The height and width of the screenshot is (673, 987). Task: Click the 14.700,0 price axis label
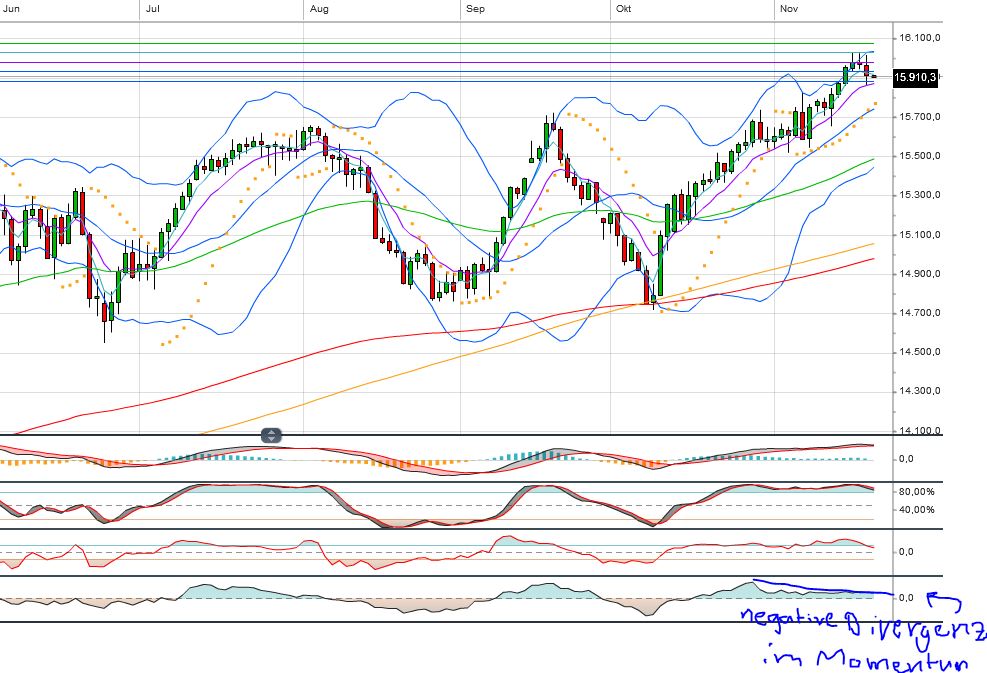pyautogui.click(x=920, y=312)
